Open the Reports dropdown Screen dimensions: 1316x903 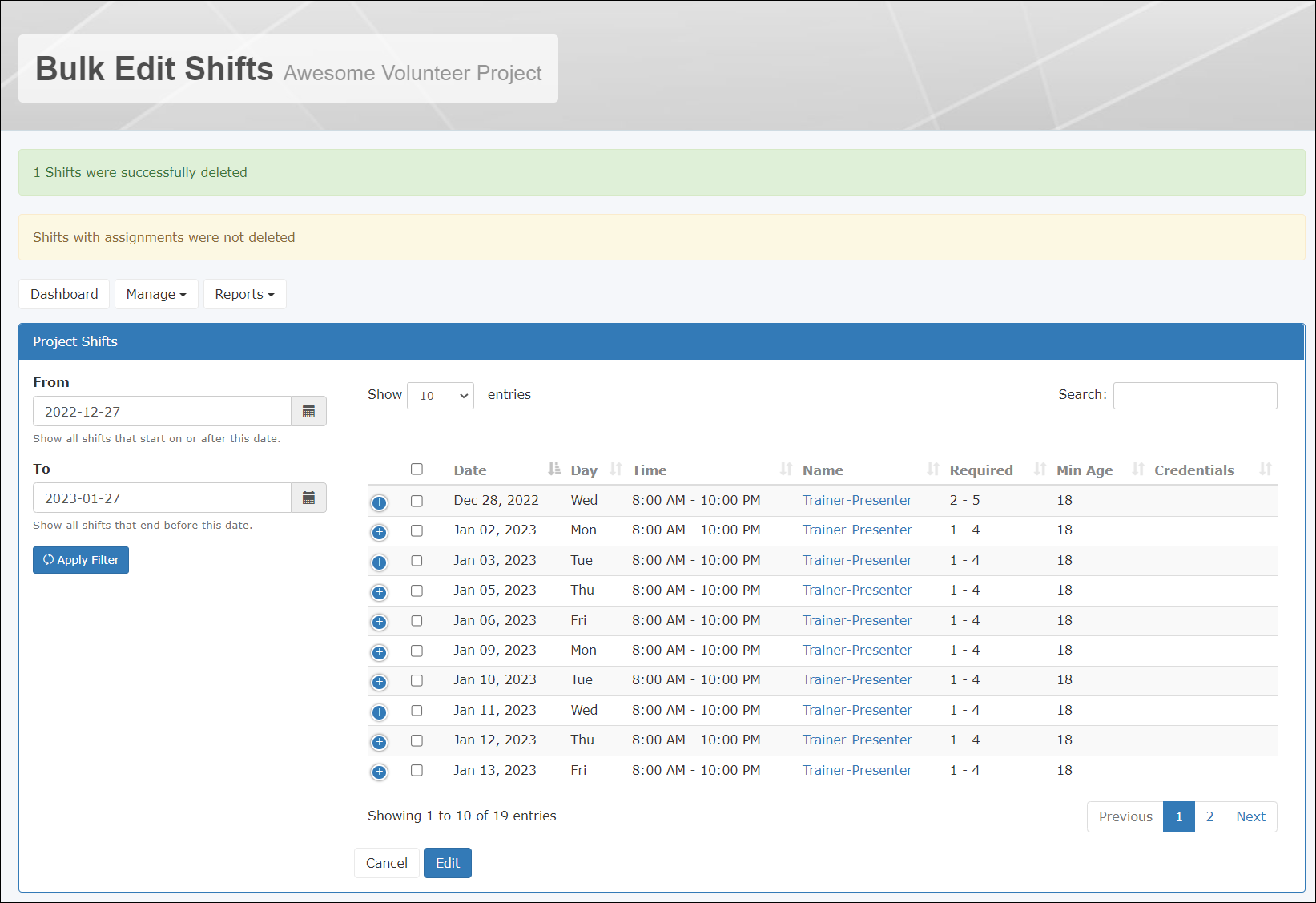point(244,294)
